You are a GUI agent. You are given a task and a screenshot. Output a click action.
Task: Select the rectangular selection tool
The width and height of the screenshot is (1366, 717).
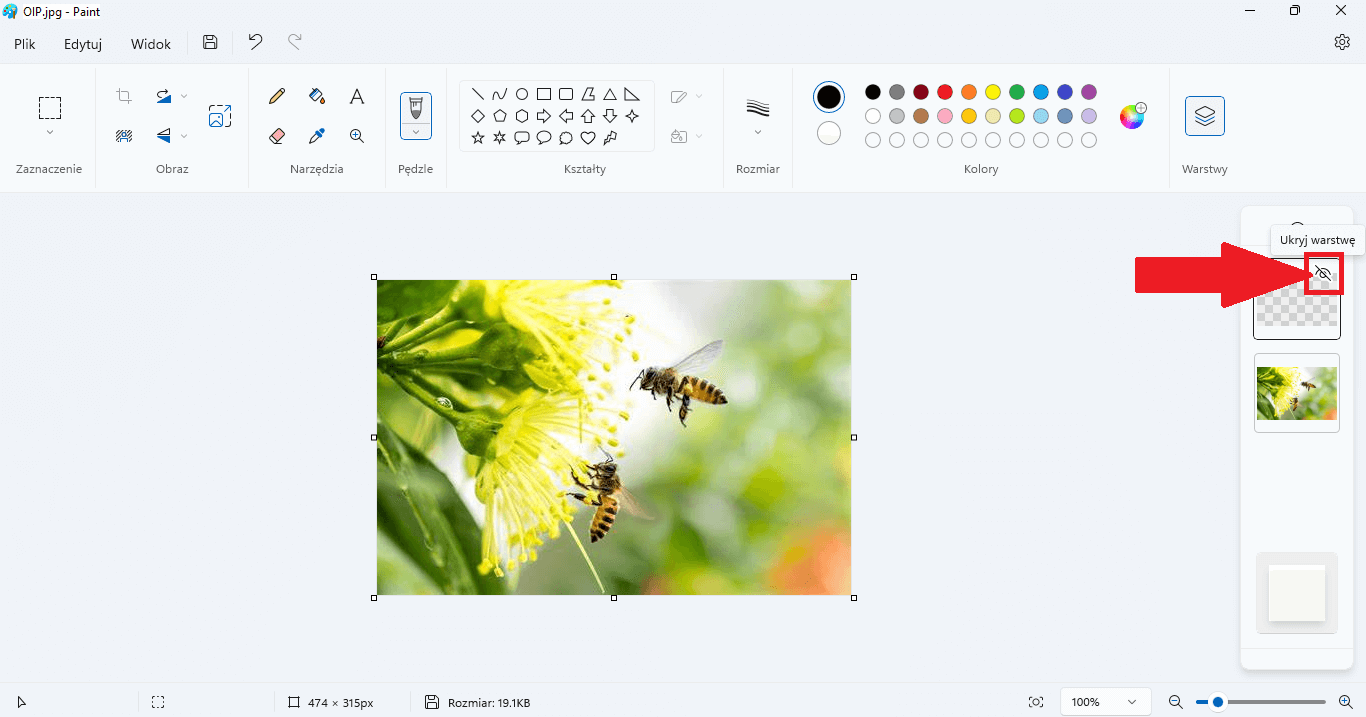click(x=50, y=108)
